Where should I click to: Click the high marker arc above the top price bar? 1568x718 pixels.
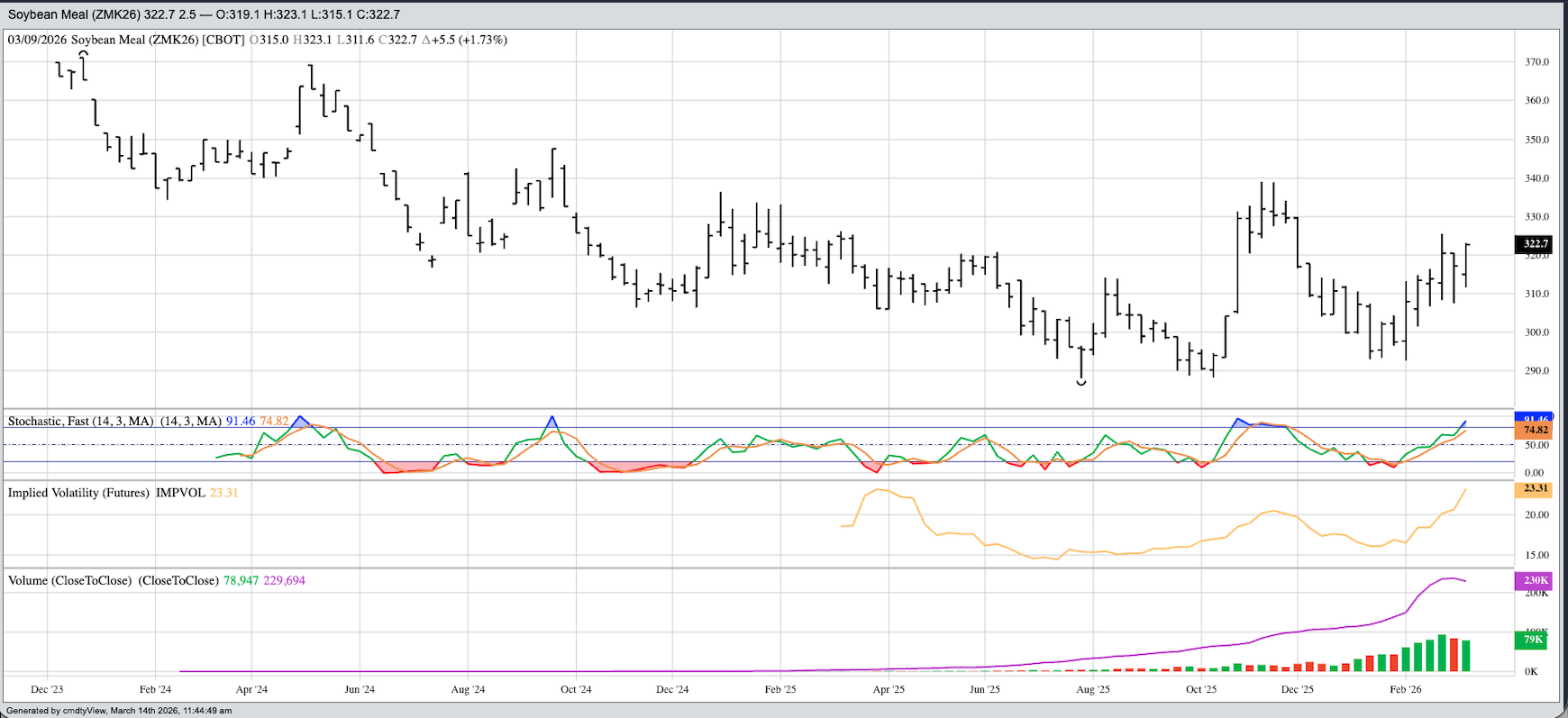point(84,53)
